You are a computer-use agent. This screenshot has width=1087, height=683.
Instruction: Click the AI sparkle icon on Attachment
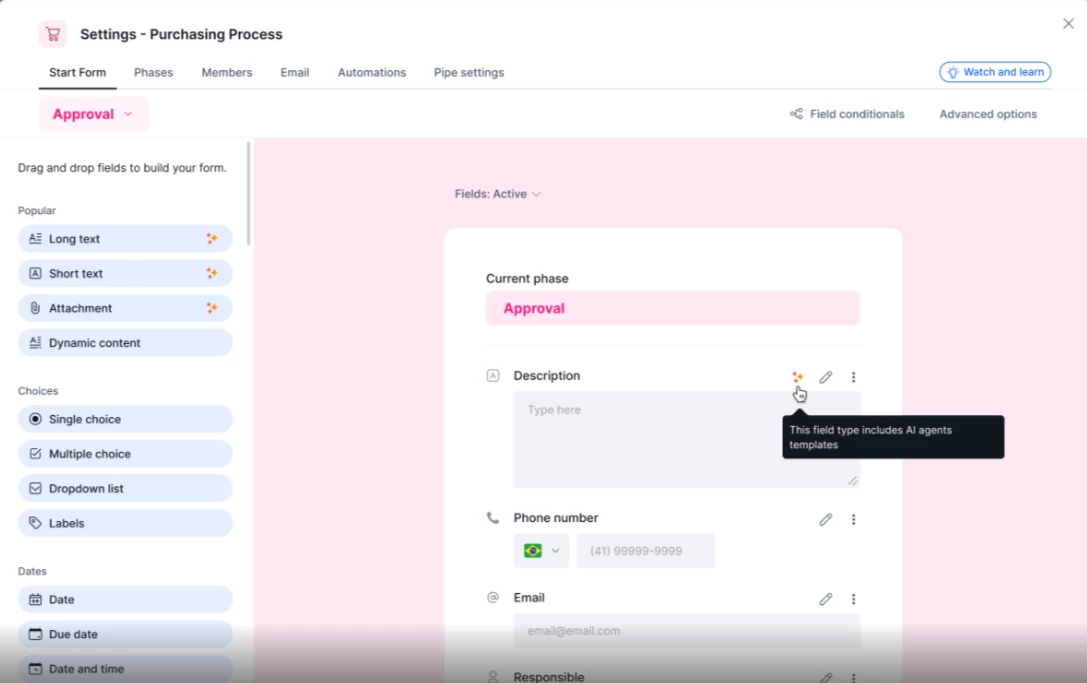pyautogui.click(x=211, y=308)
